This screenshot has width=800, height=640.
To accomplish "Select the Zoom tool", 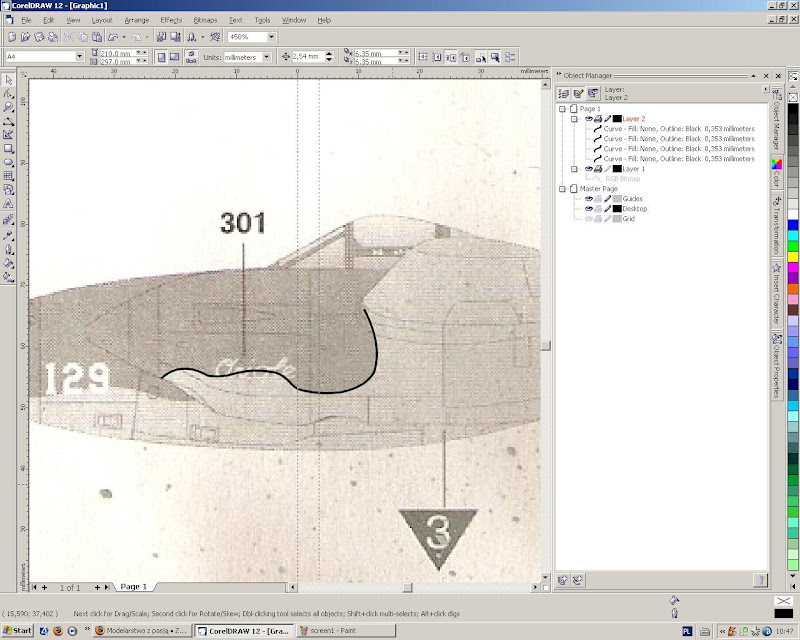I will pos(8,107).
